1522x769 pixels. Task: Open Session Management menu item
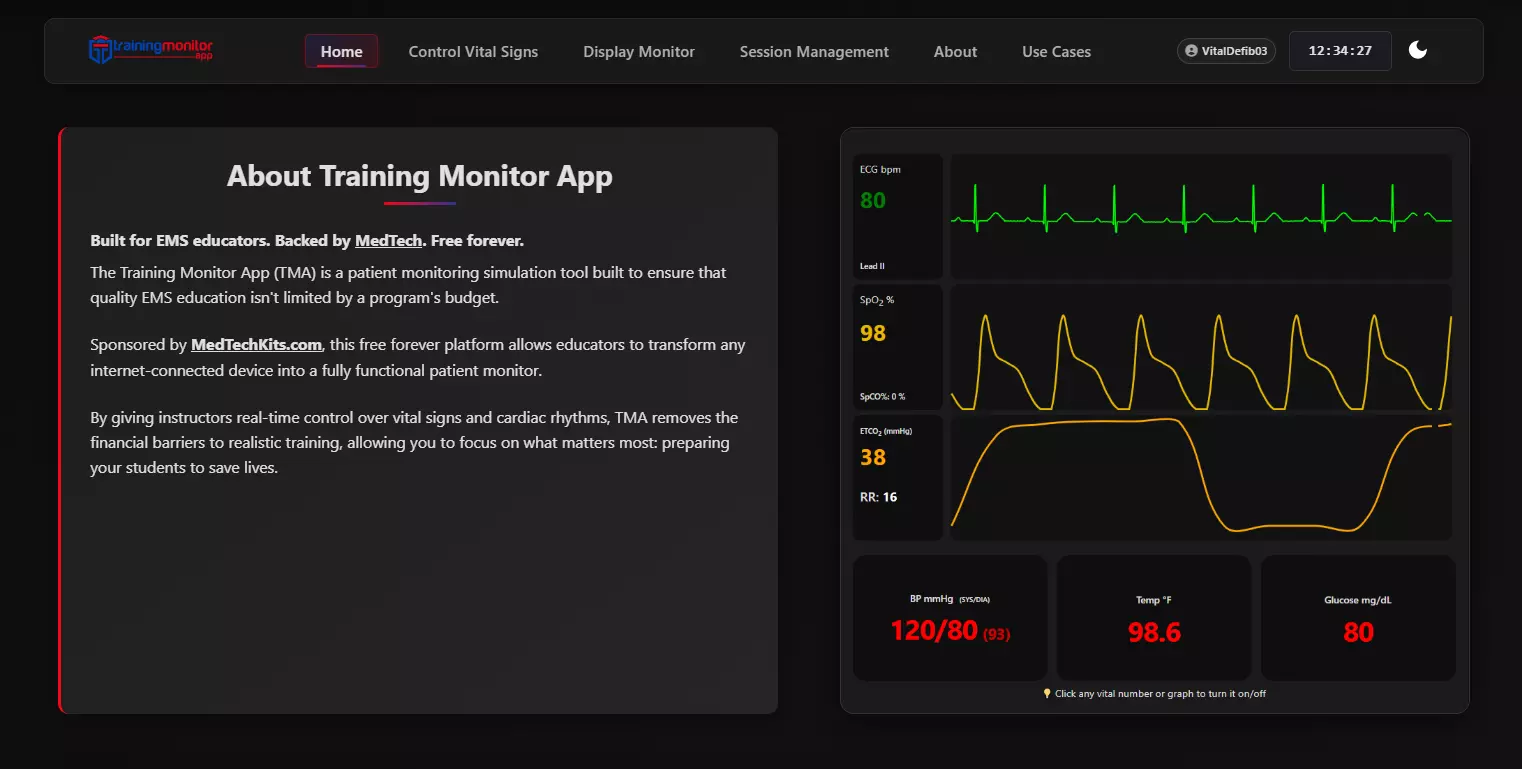pos(814,51)
